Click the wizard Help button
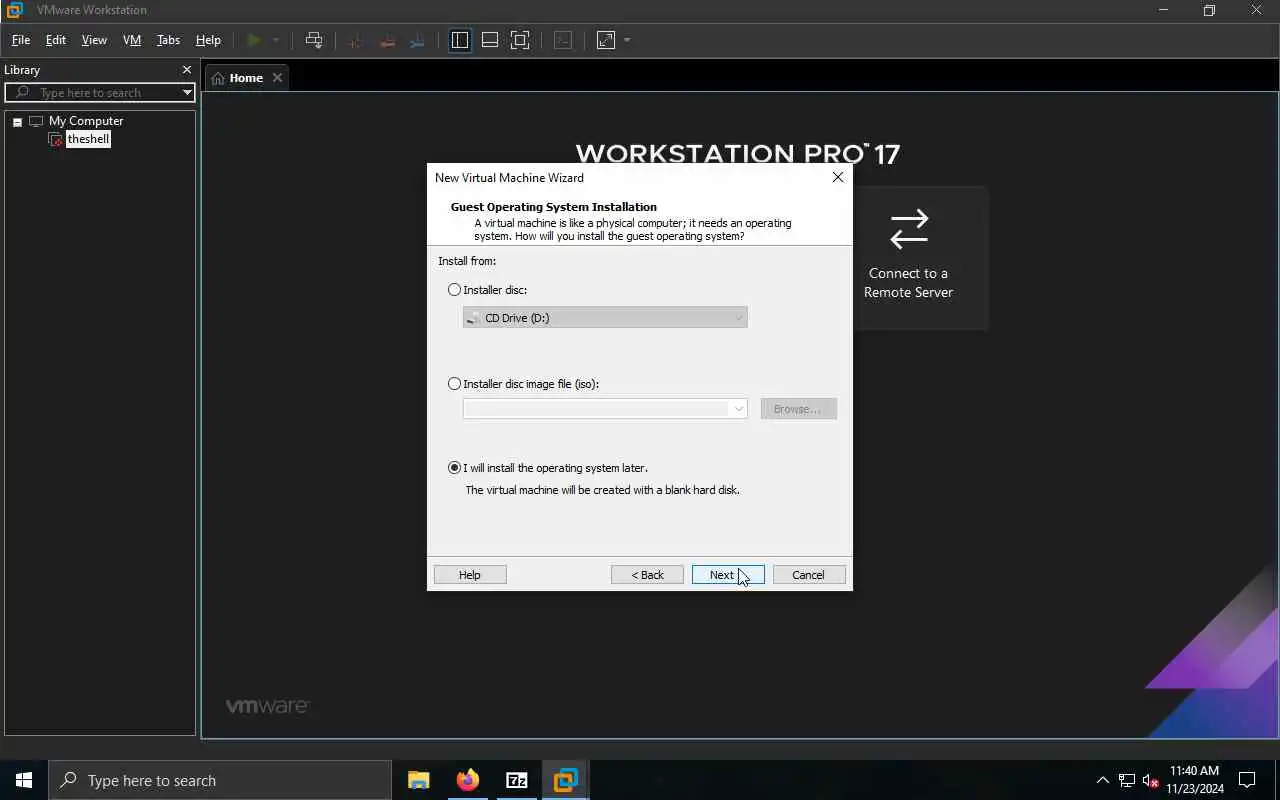Image resolution: width=1280 pixels, height=800 pixels. 470,575
